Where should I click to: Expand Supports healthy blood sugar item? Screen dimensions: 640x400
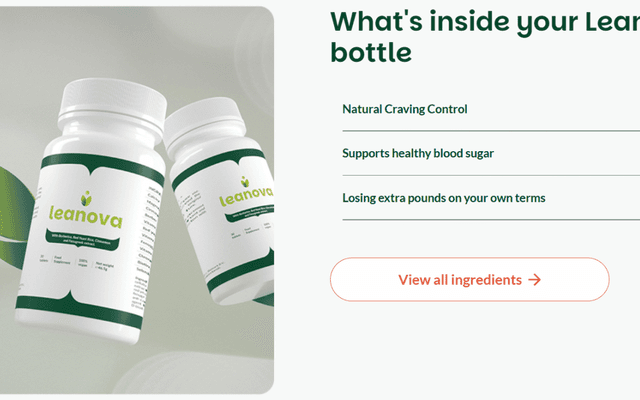[491, 153]
